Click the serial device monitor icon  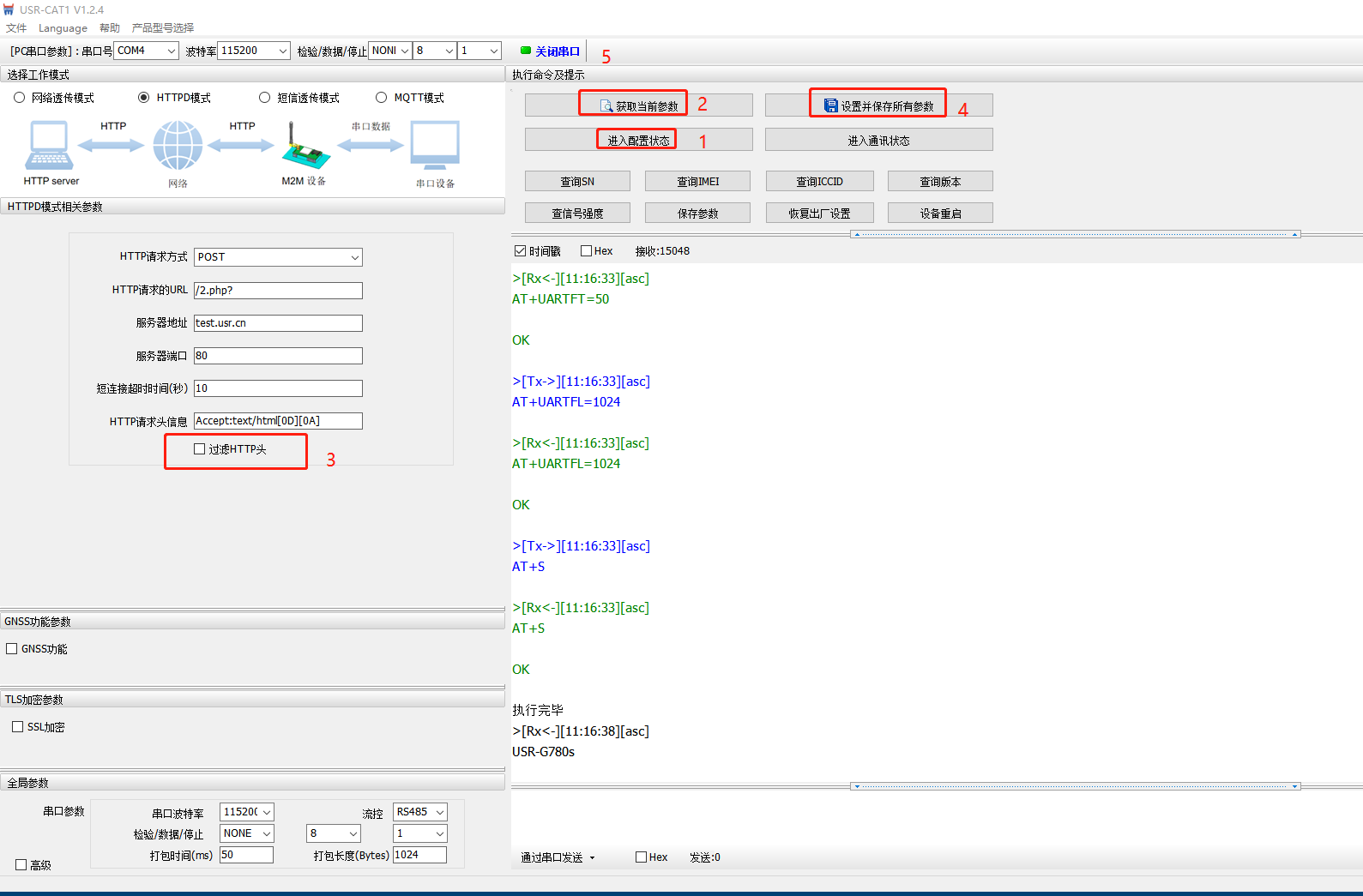click(x=435, y=146)
